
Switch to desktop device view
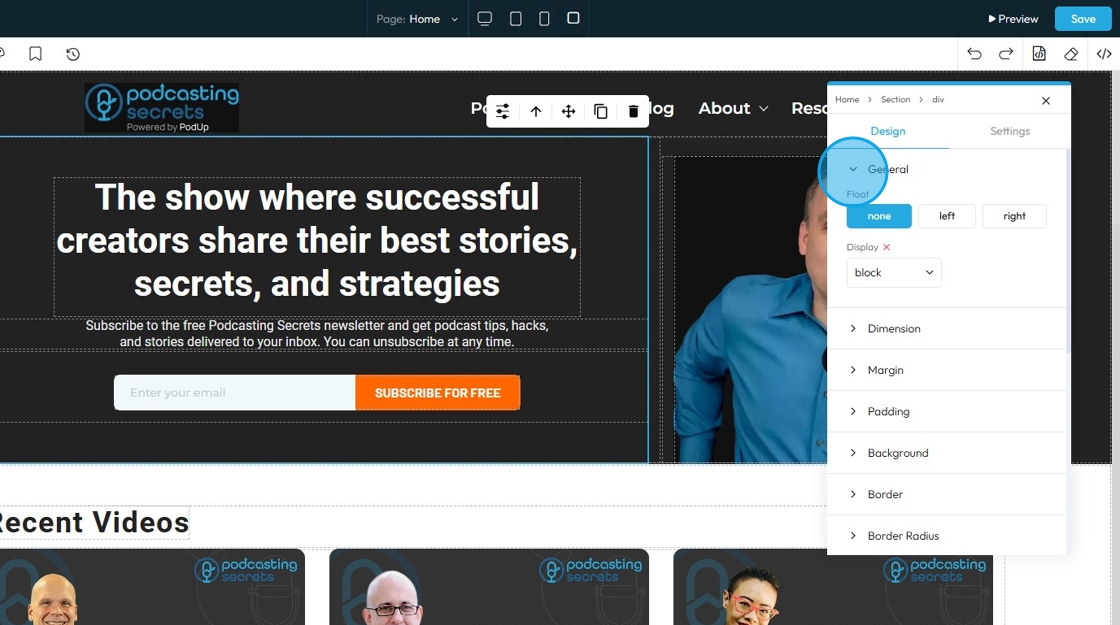484,19
